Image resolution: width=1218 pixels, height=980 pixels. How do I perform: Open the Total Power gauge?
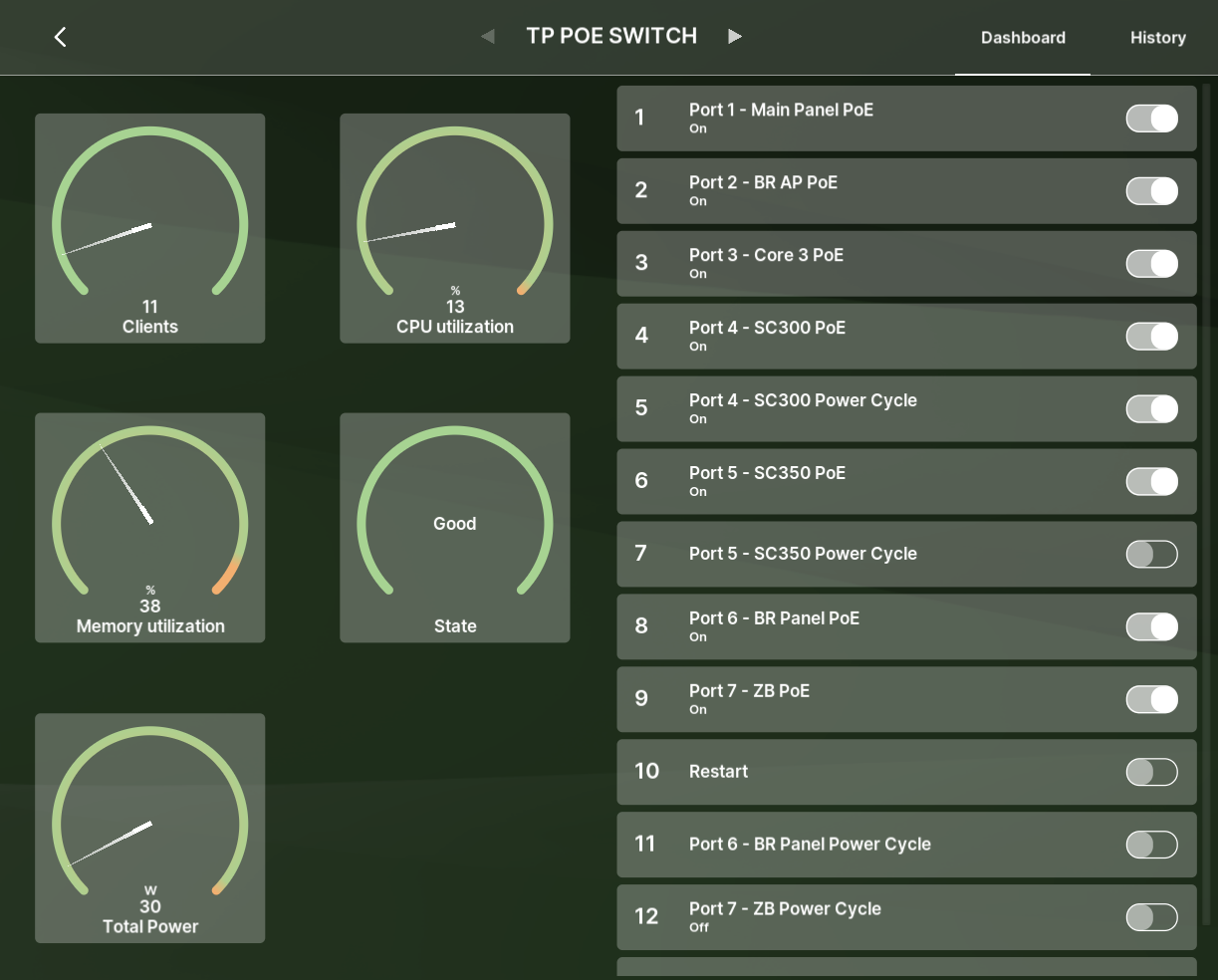[x=150, y=828]
